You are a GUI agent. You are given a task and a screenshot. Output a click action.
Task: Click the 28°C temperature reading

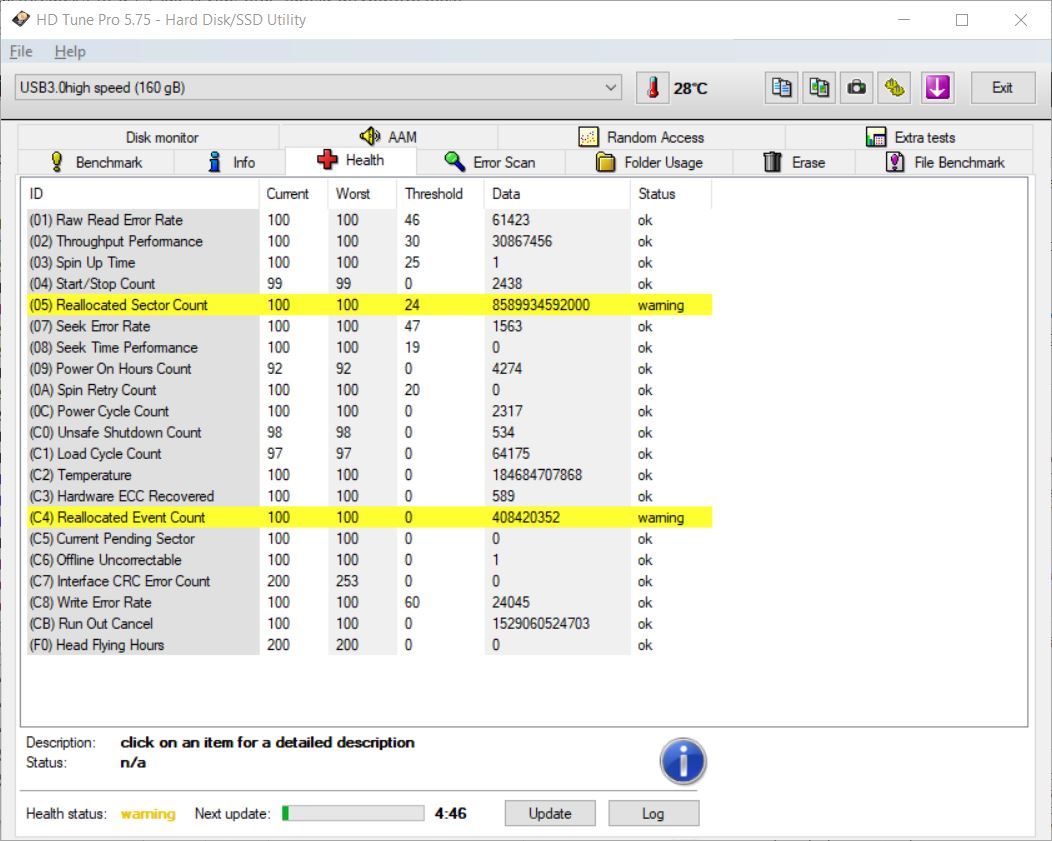click(690, 89)
